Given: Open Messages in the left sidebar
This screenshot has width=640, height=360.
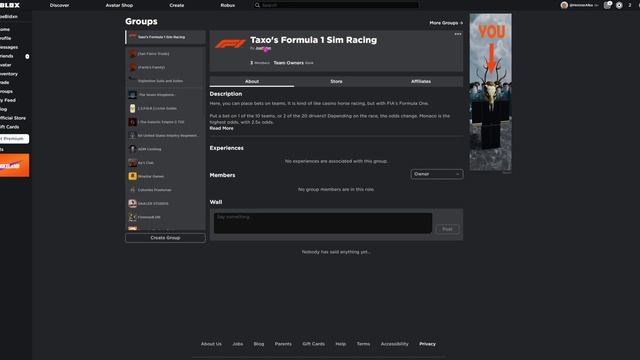Looking at the screenshot, I should (9, 47).
